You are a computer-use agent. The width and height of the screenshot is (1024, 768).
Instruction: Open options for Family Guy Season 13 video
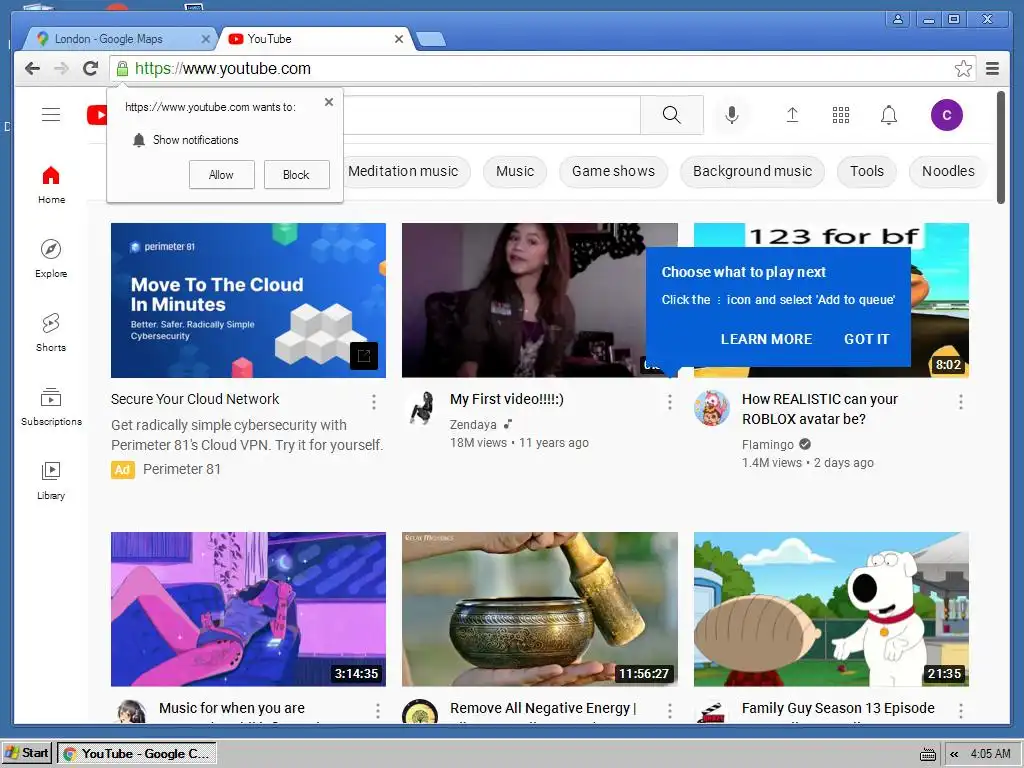coord(961,711)
